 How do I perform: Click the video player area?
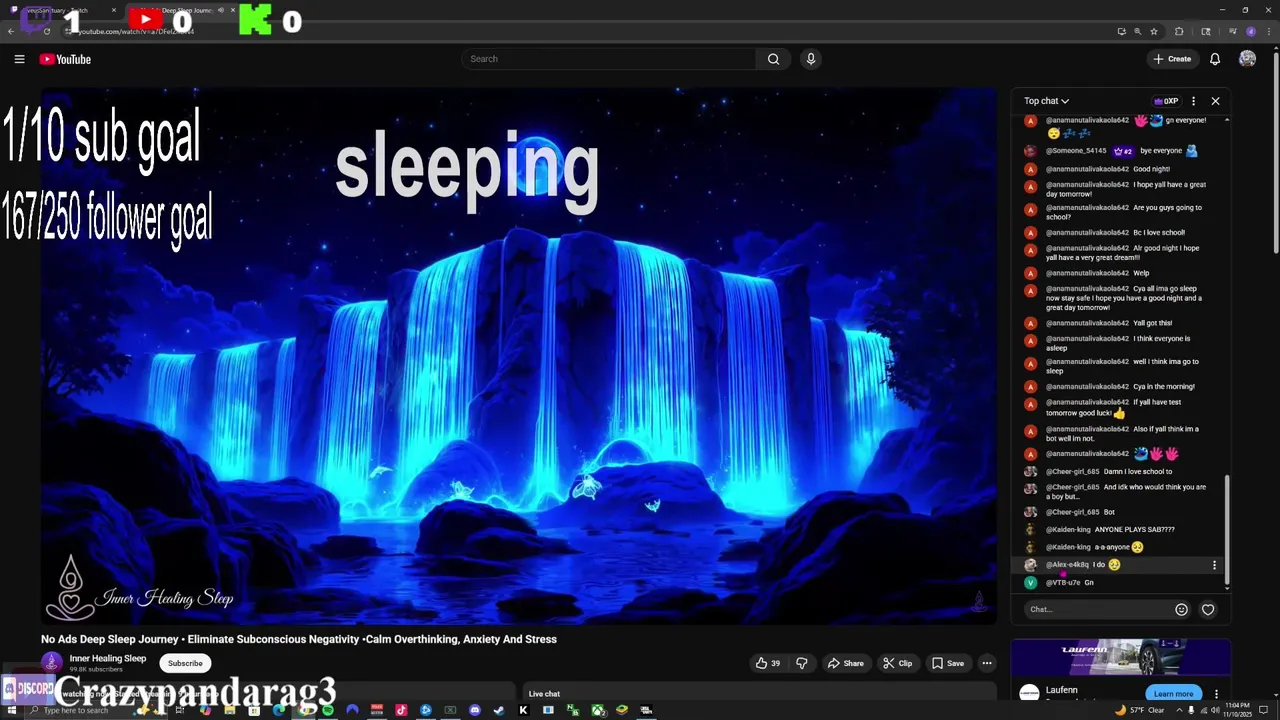[x=519, y=356]
